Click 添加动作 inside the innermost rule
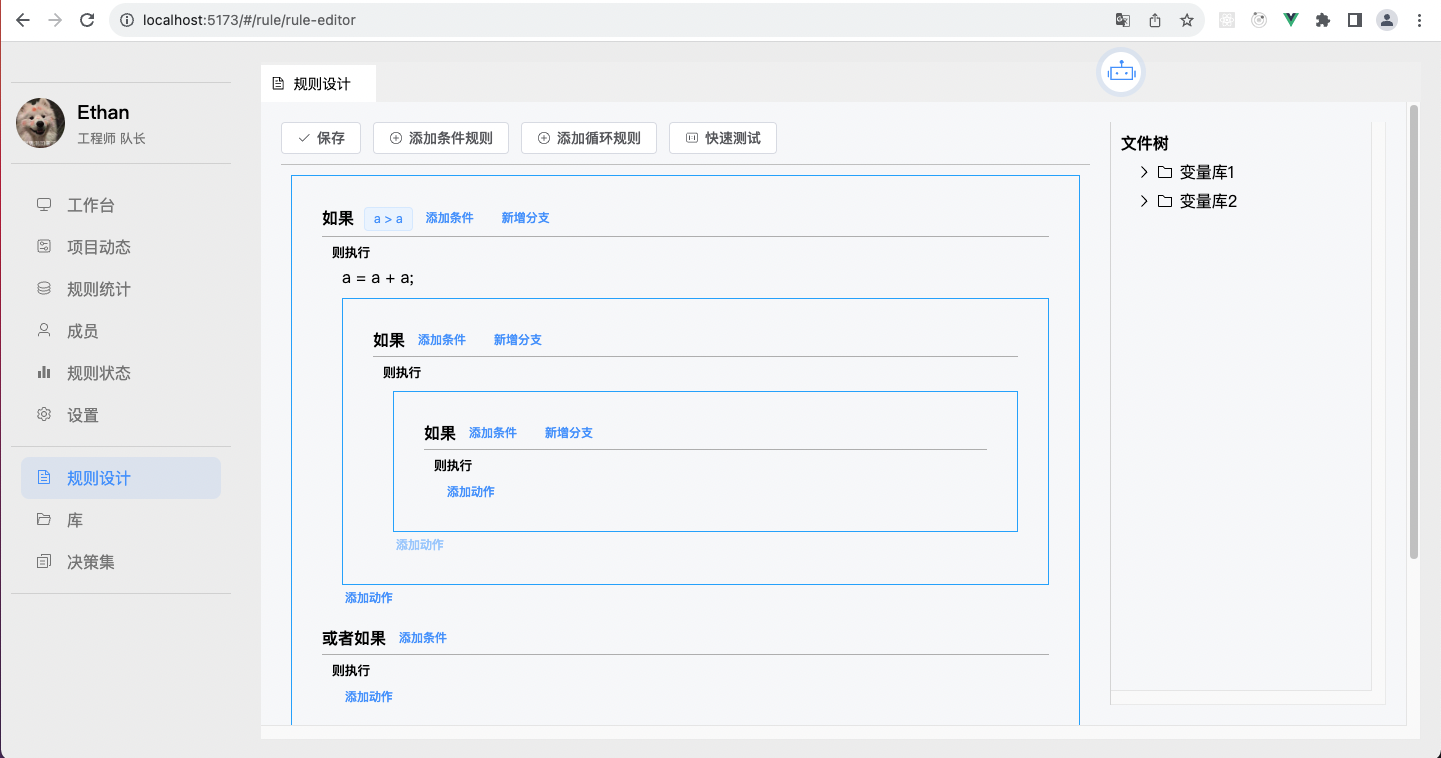Image resolution: width=1441 pixels, height=758 pixels. [x=471, y=492]
